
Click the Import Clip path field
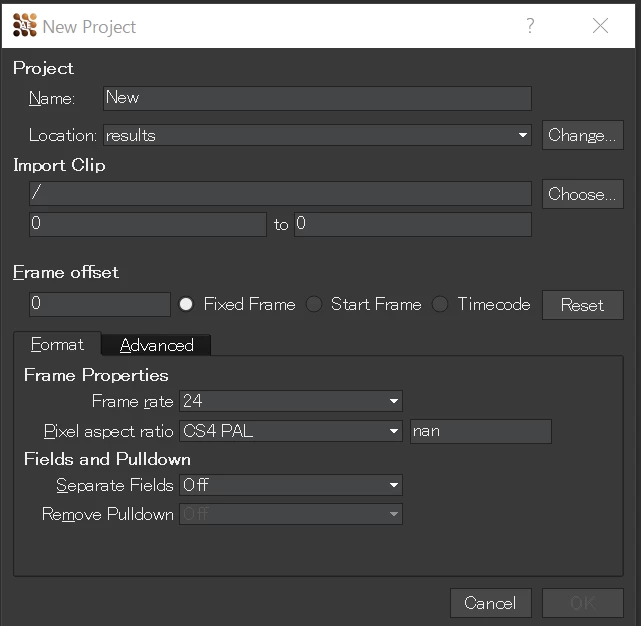click(280, 194)
